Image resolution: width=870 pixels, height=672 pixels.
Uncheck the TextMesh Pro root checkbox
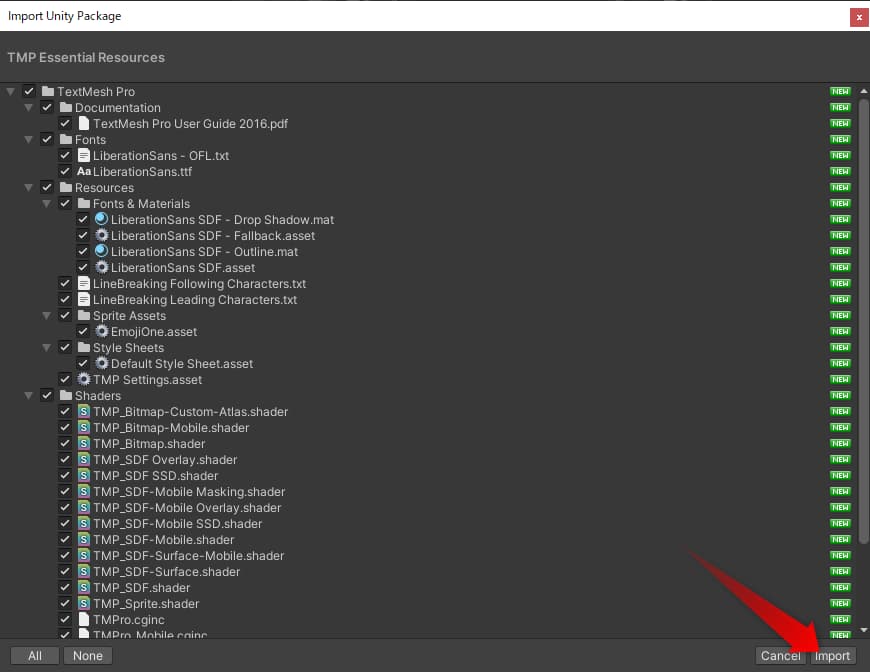tap(29, 92)
